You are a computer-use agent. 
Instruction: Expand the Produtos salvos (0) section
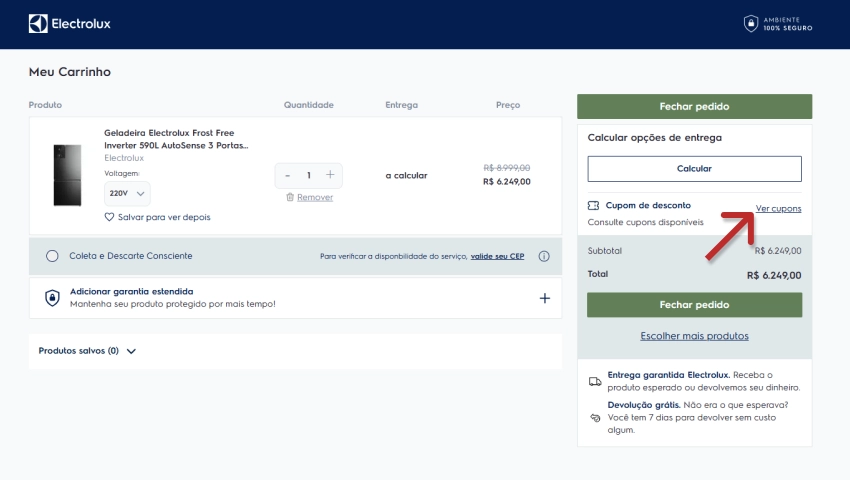click(87, 351)
